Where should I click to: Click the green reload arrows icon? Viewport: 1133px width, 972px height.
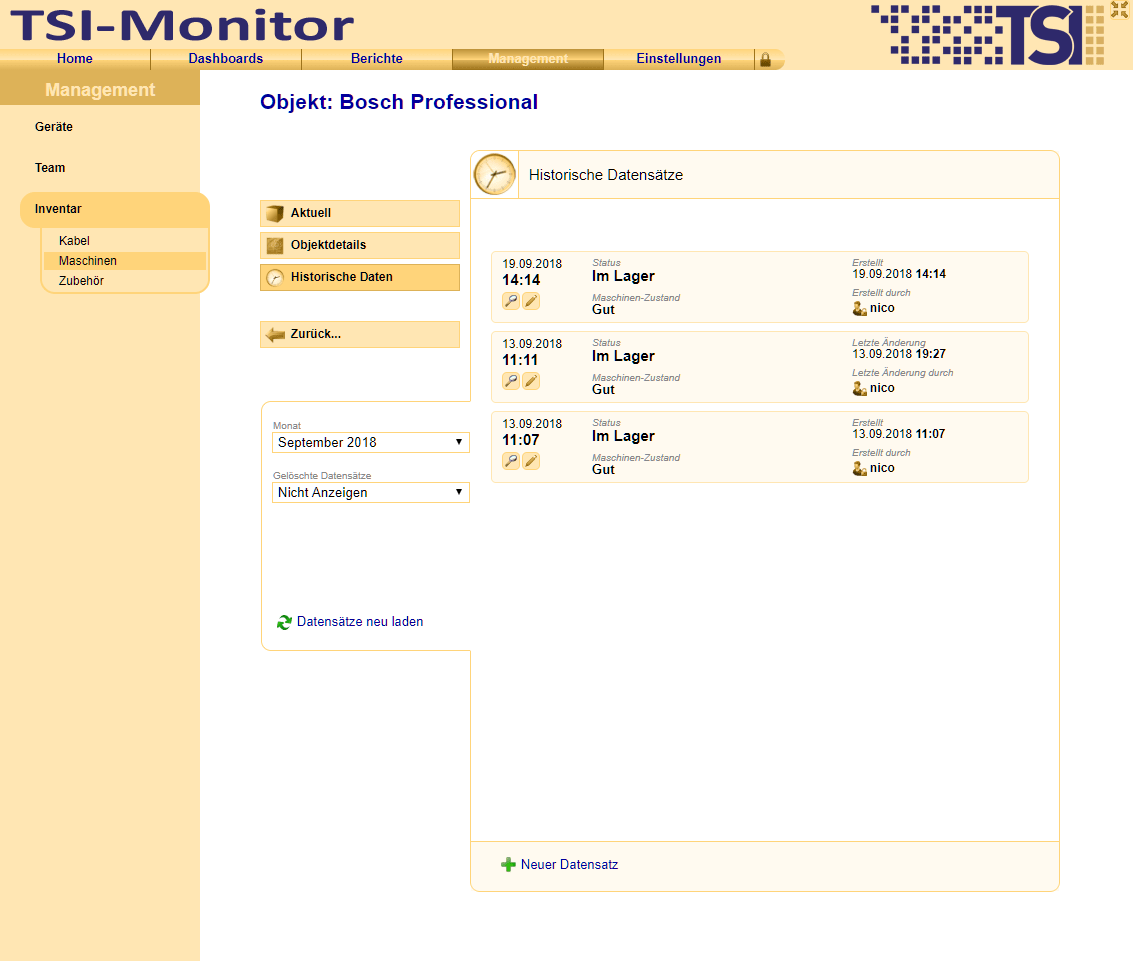pos(284,622)
